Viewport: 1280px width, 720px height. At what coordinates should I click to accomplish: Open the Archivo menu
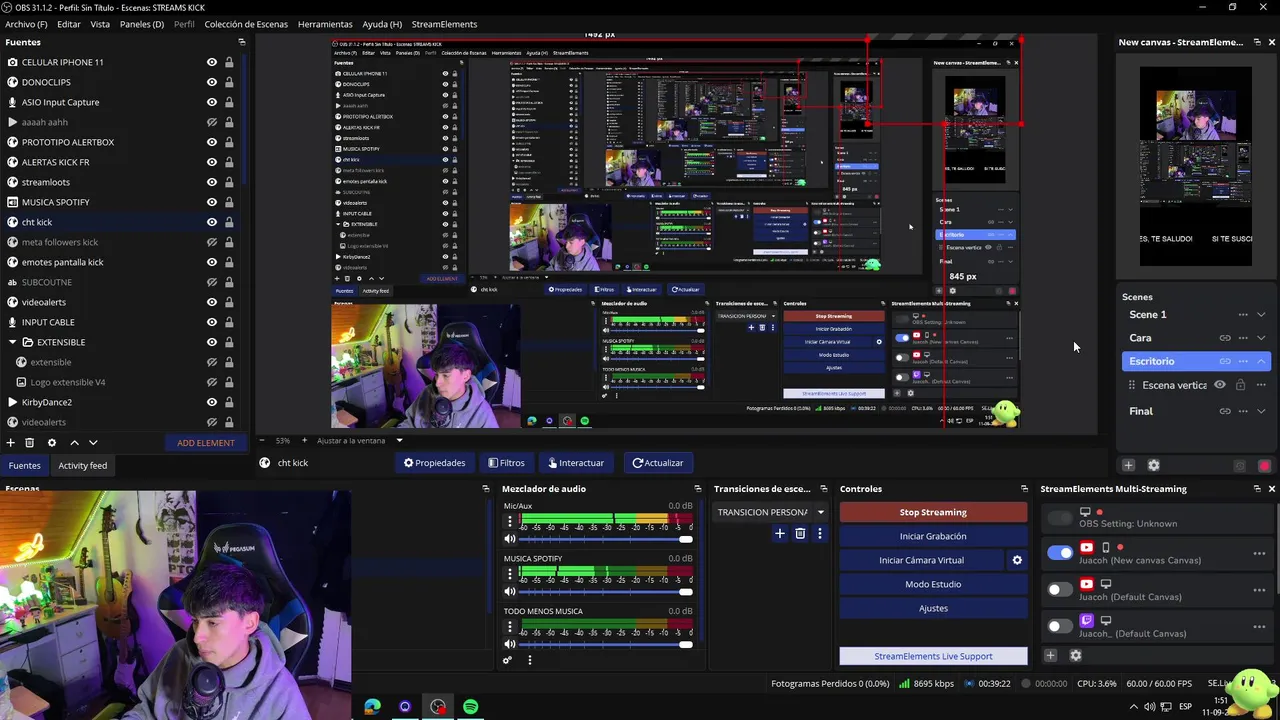(x=26, y=24)
